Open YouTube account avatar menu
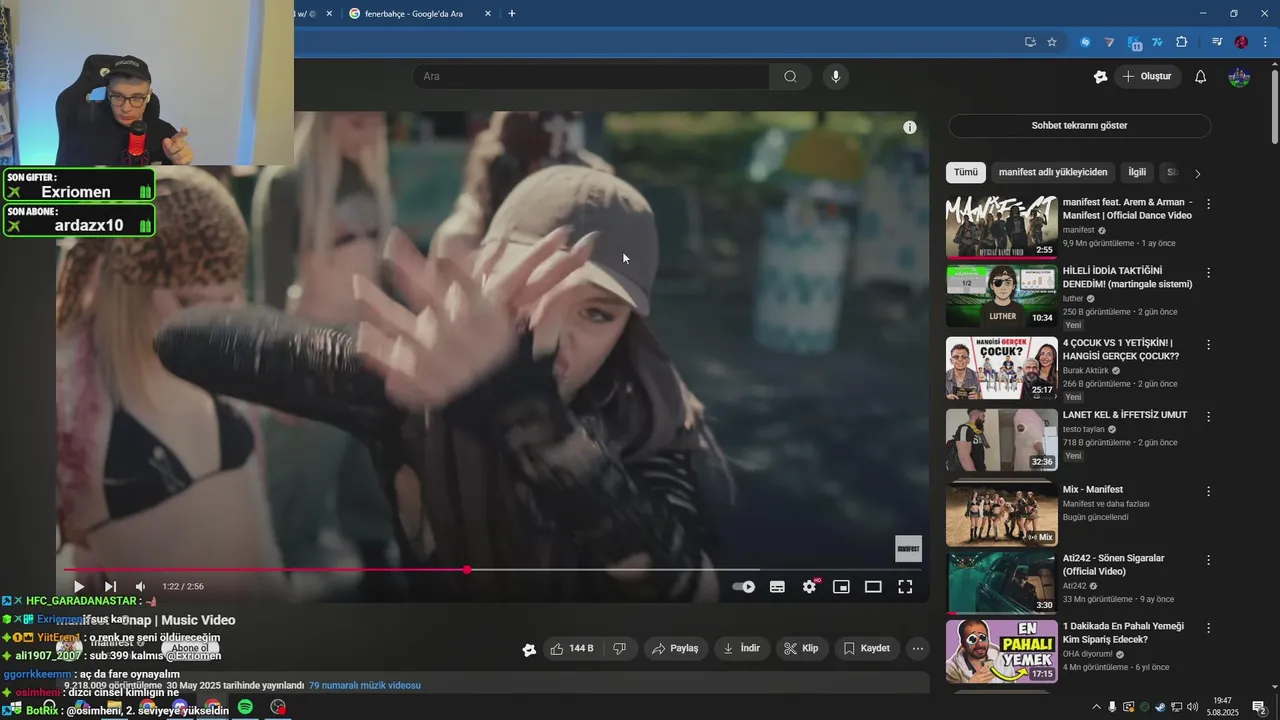 coord(1239,77)
